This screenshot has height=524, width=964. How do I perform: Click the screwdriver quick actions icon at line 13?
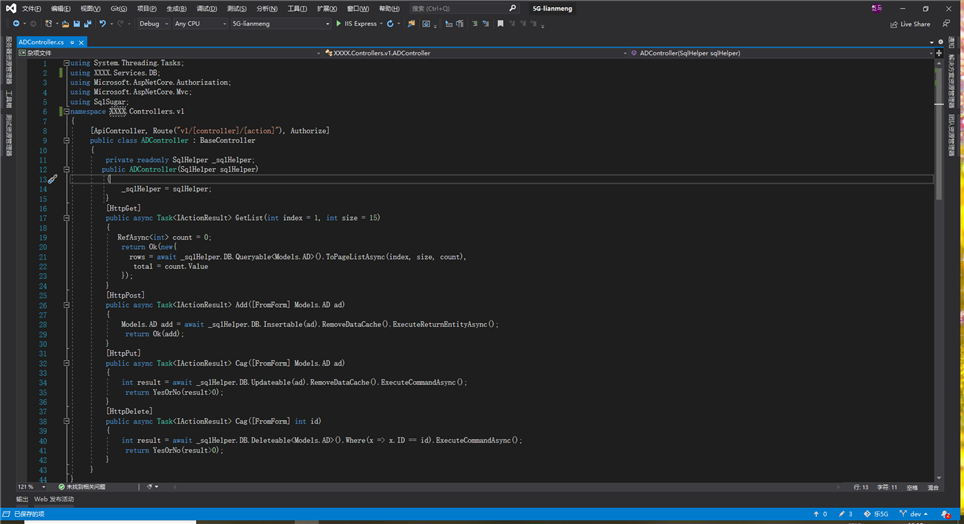[53, 179]
